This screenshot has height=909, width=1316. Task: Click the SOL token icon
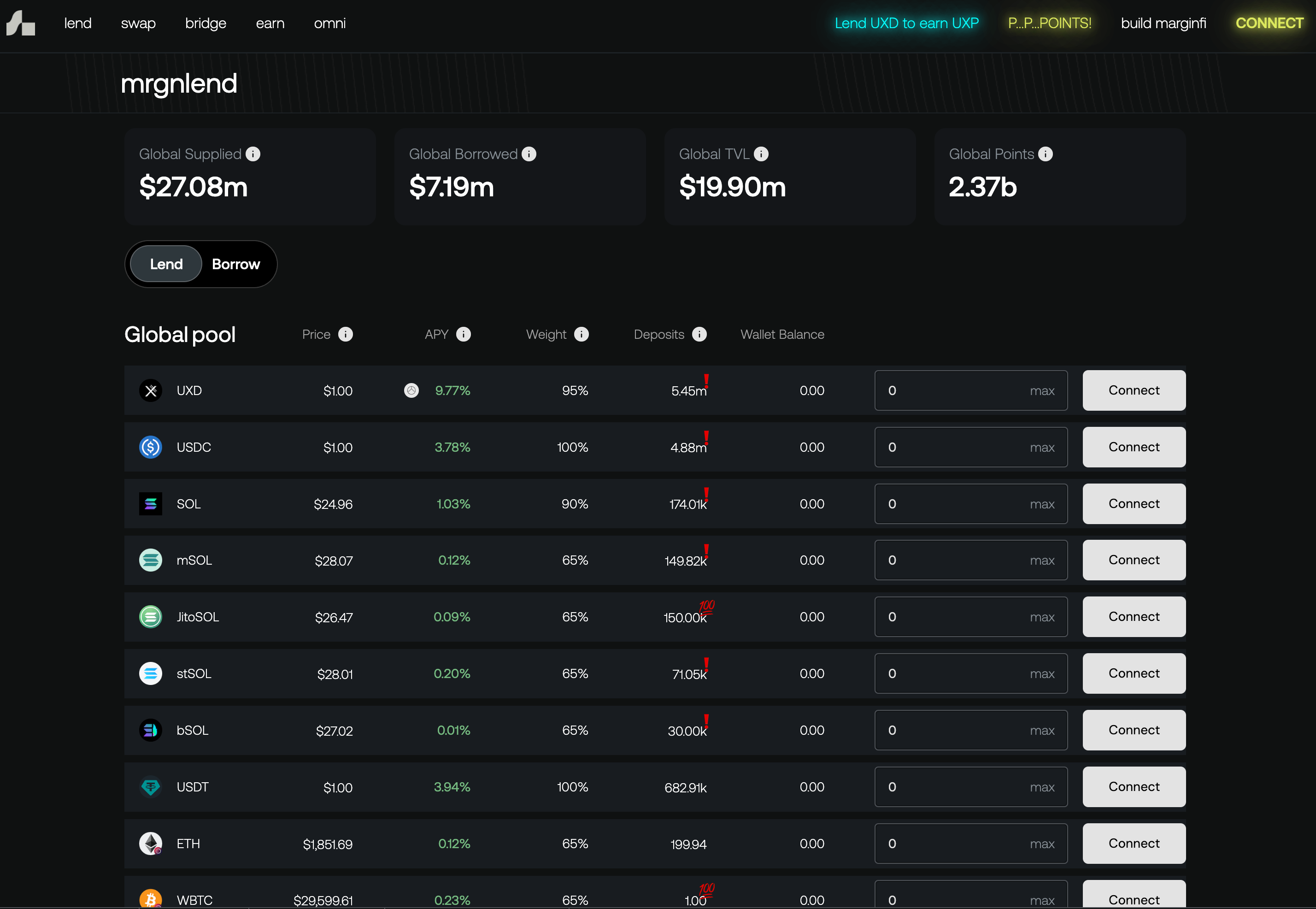click(x=150, y=503)
